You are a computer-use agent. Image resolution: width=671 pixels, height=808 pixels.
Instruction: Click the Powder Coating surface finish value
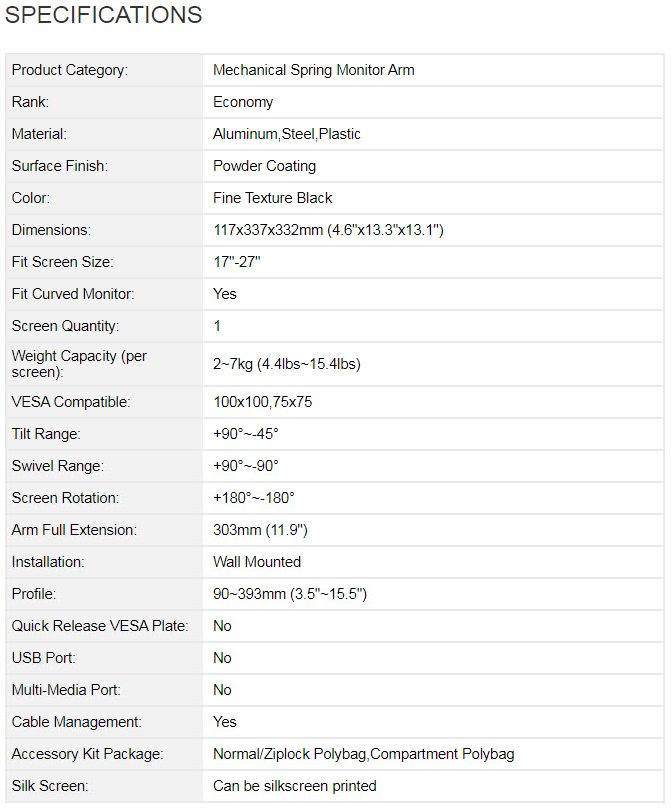coord(264,166)
